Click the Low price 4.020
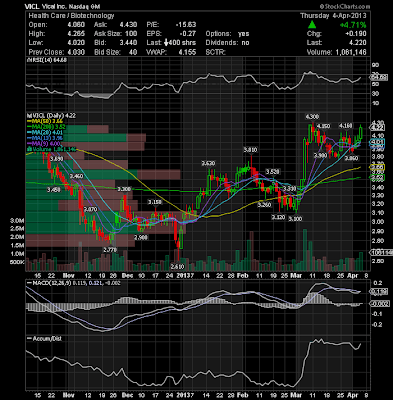Screen dimensions: 393x400 75,43
